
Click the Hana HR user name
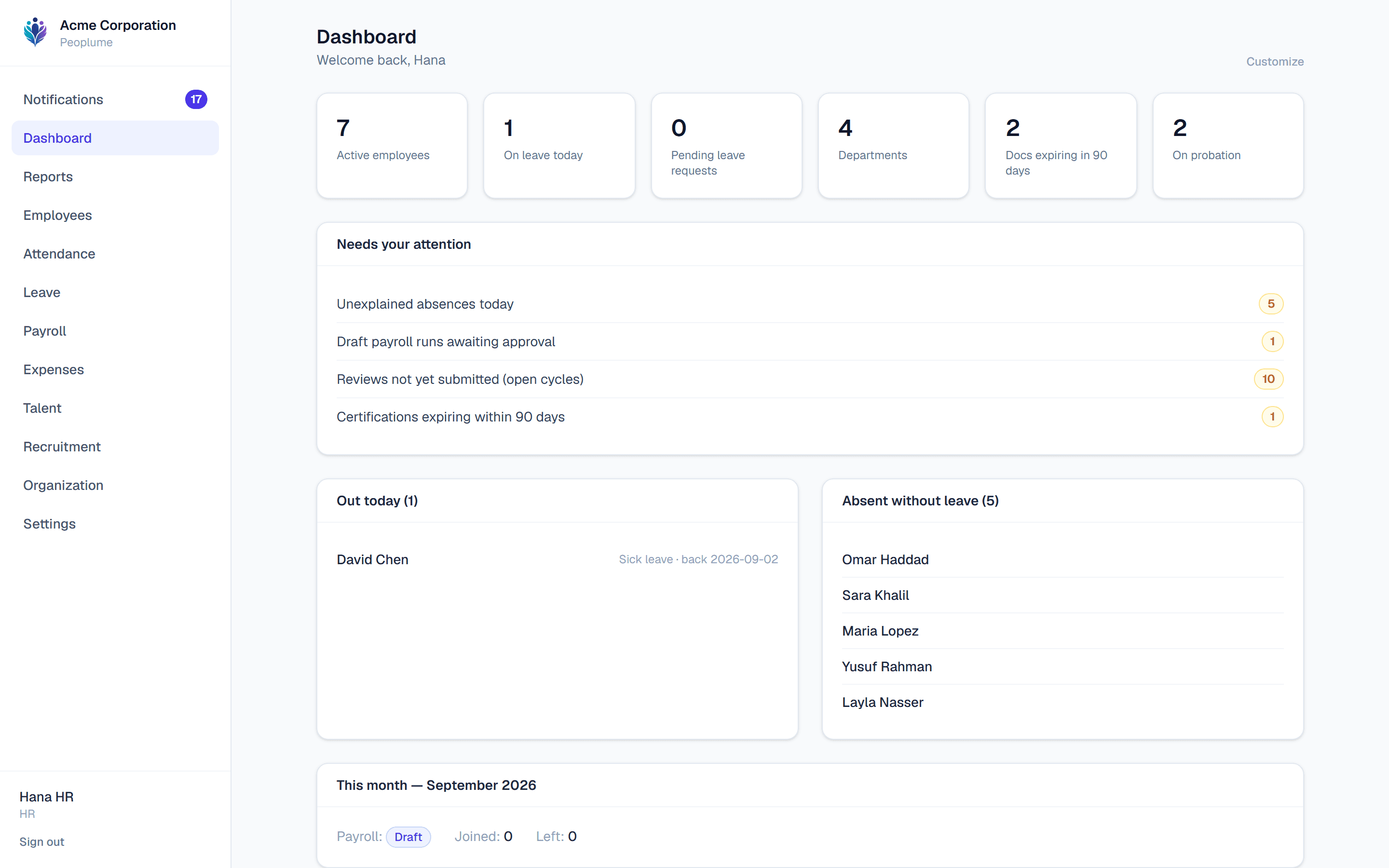46,797
